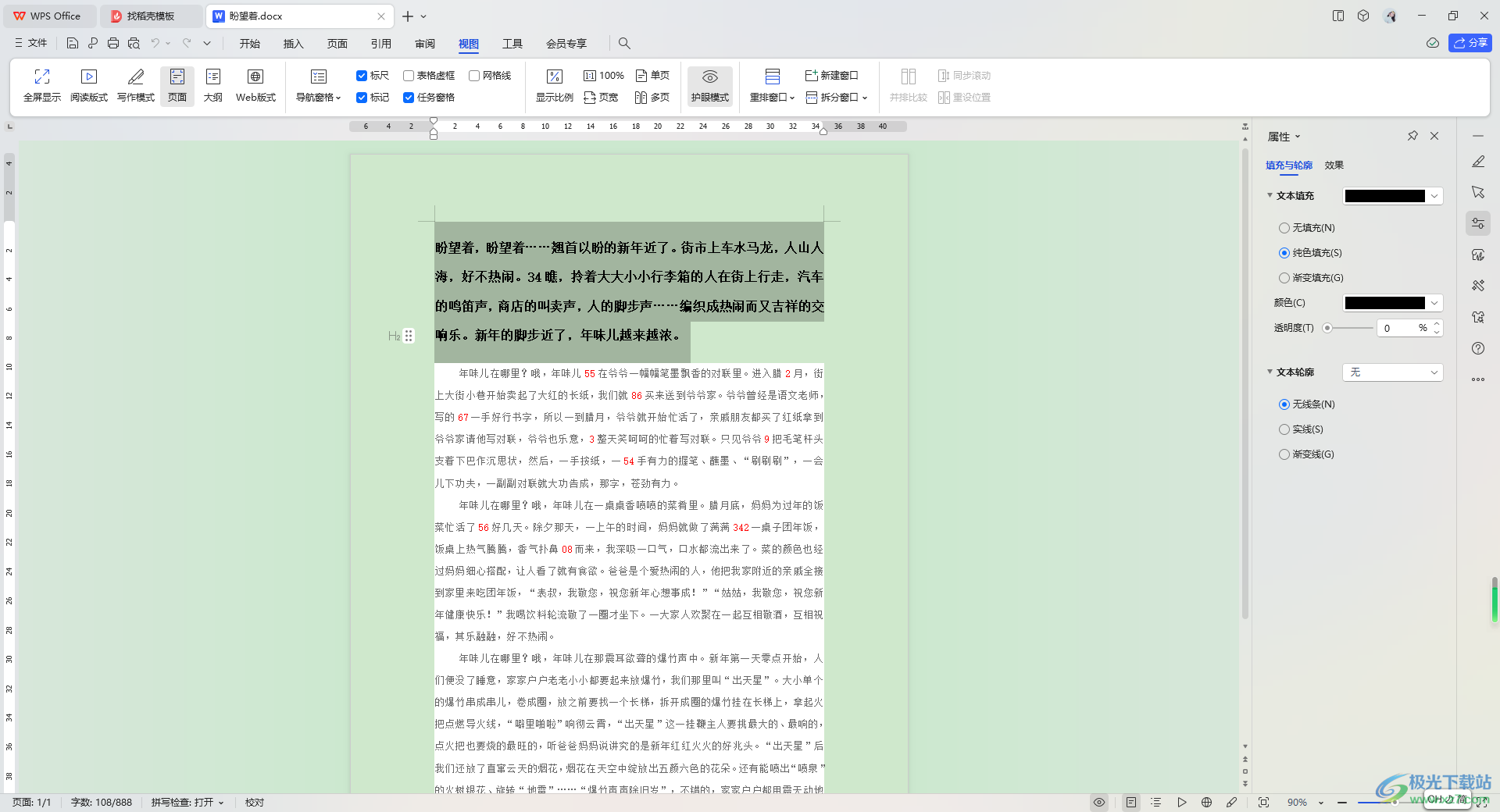Open the File (文件) menu
The image size is (1500, 812).
[31, 43]
